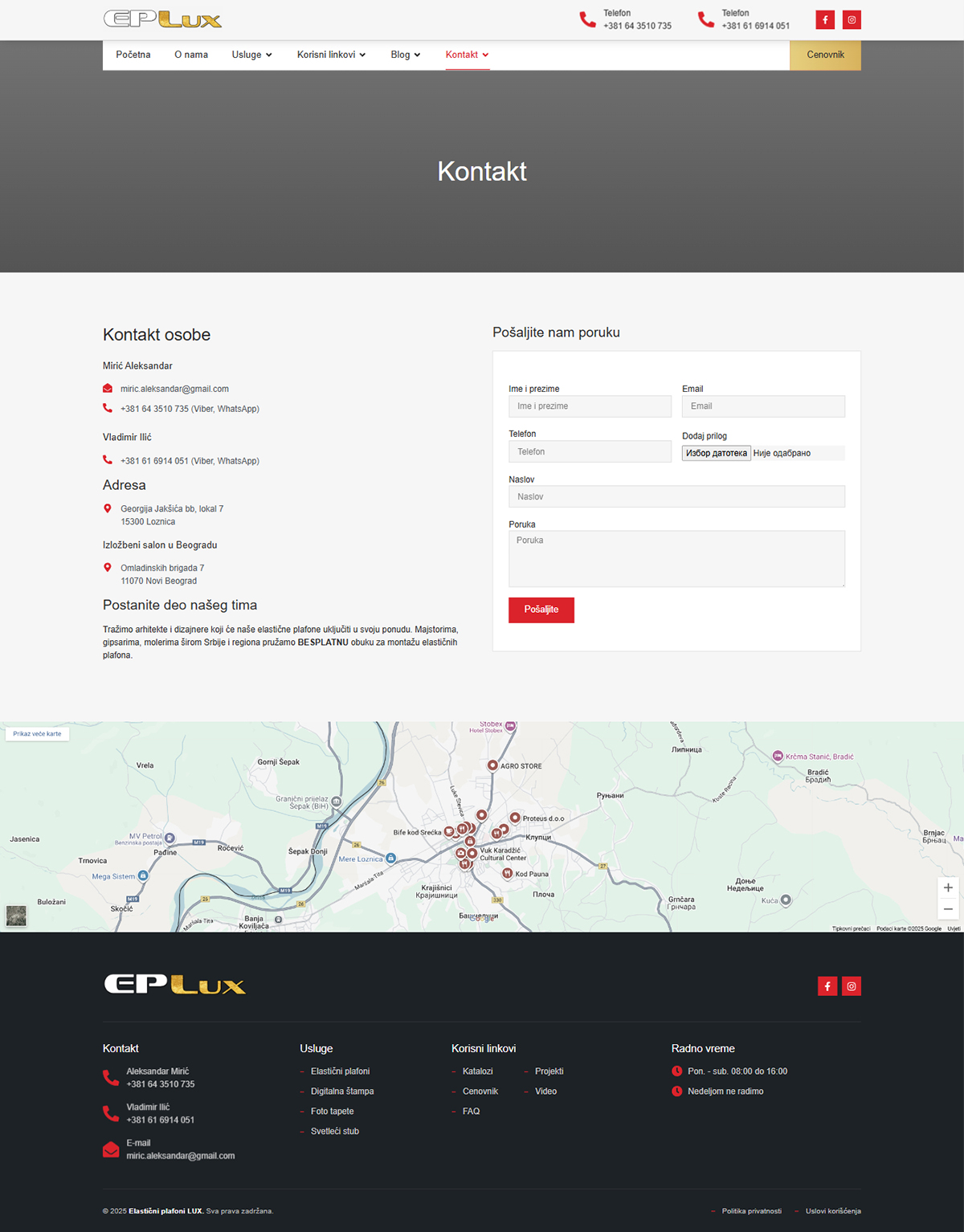Click the clock icon beside Pon. - sub. hours

point(677,1071)
